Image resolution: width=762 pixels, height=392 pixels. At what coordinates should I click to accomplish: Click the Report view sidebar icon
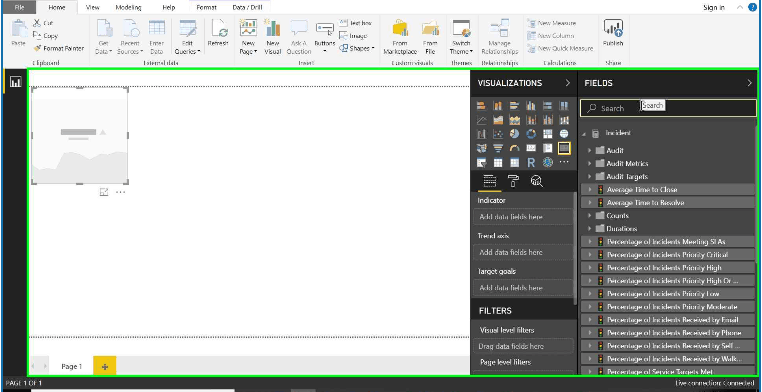coord(16,82)
